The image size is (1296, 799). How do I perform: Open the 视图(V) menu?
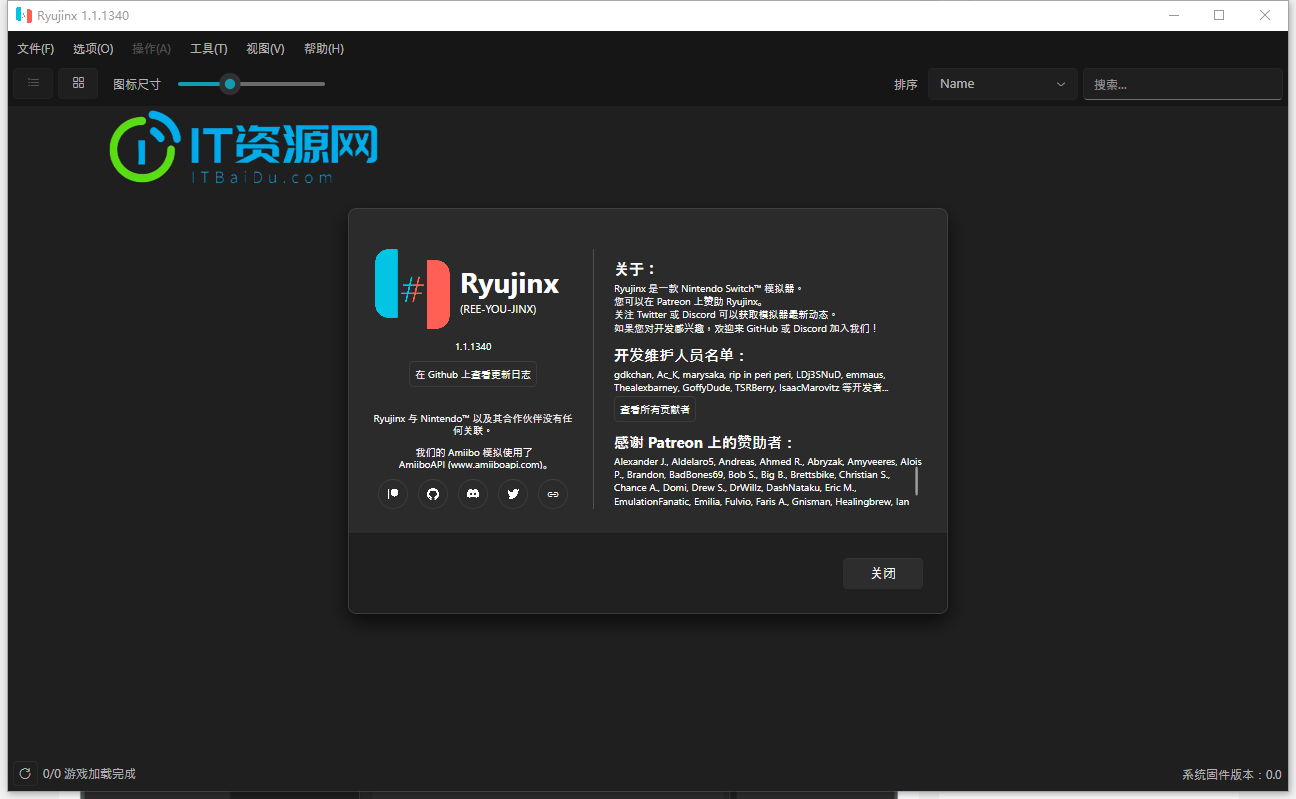[x=265, y=49]
